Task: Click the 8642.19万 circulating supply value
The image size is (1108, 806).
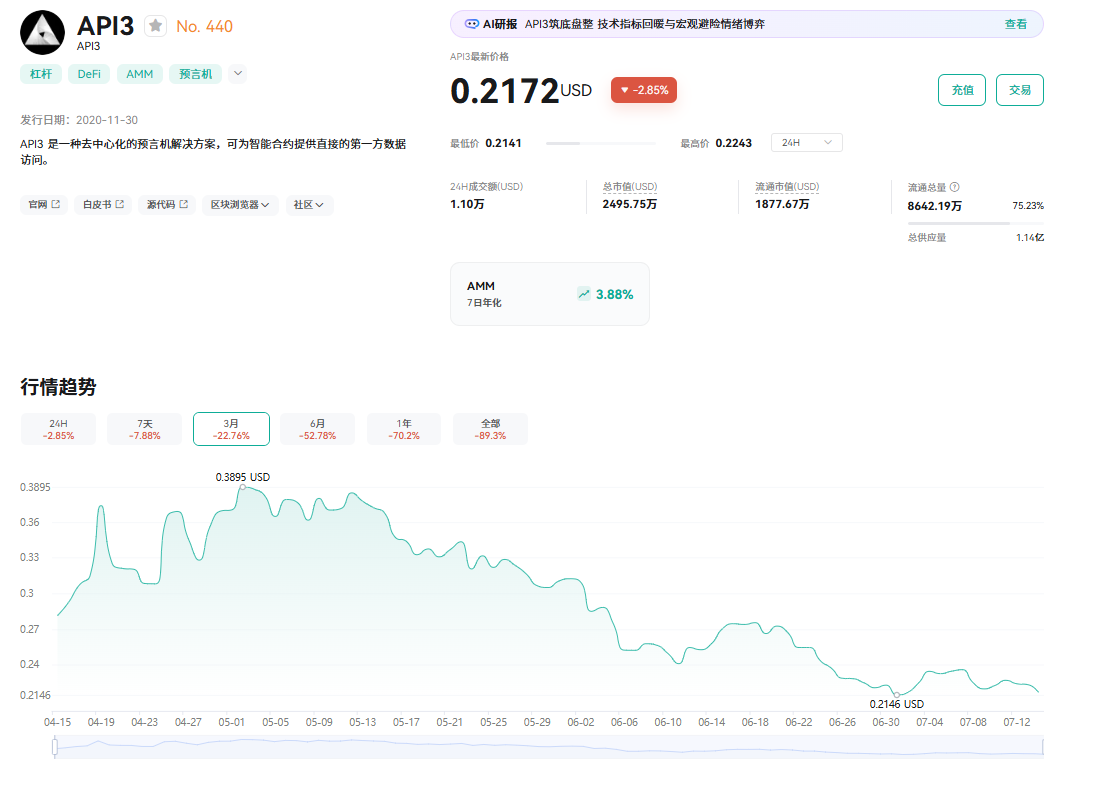Action: (934, 206)
